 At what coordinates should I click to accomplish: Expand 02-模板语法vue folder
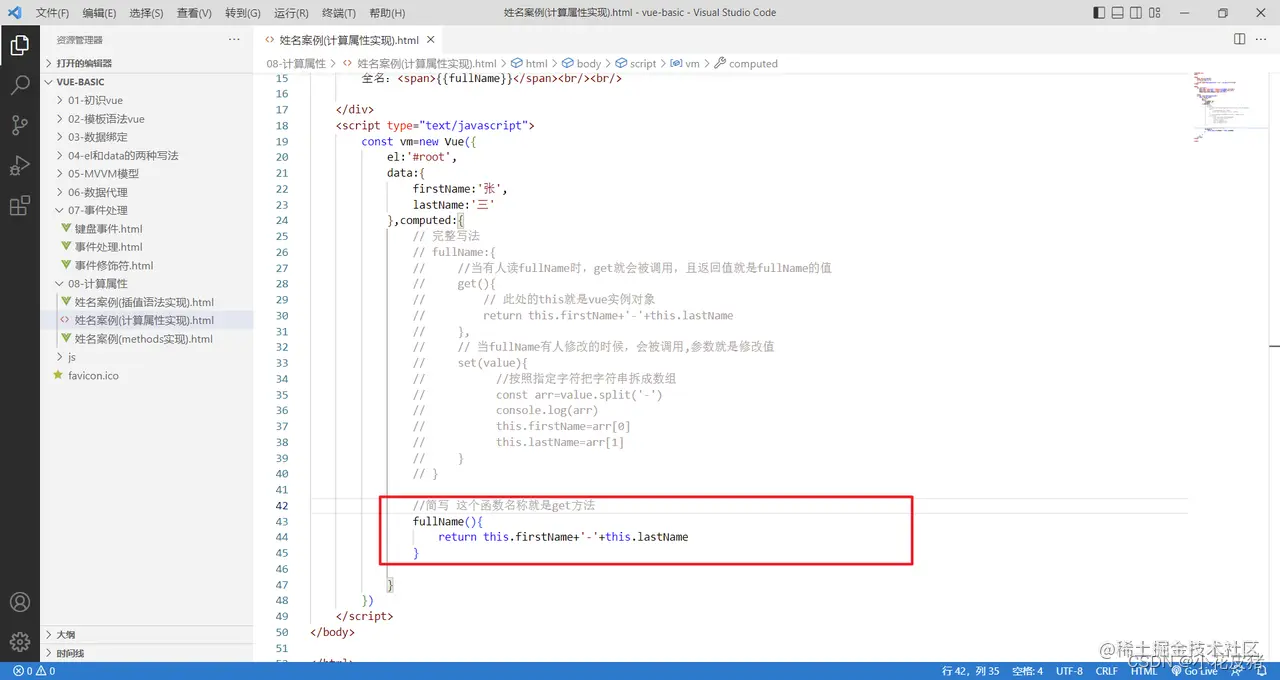click(x=146, y=119)
